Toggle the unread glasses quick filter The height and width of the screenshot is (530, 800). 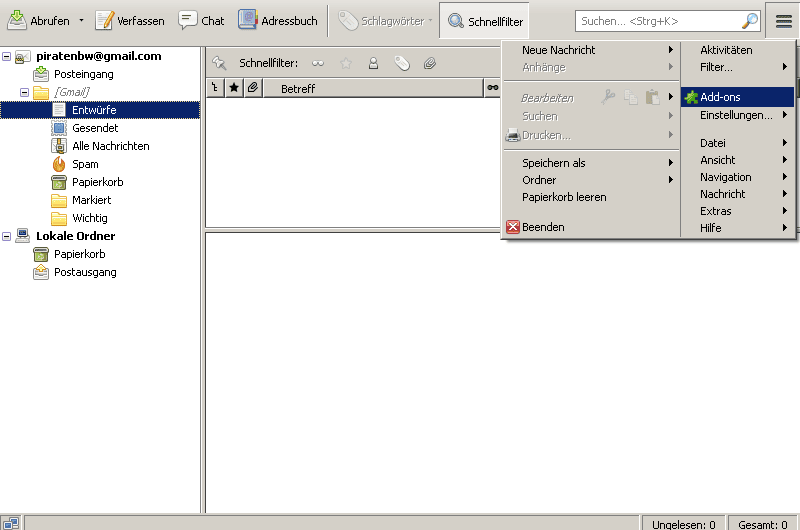(318, 63)
